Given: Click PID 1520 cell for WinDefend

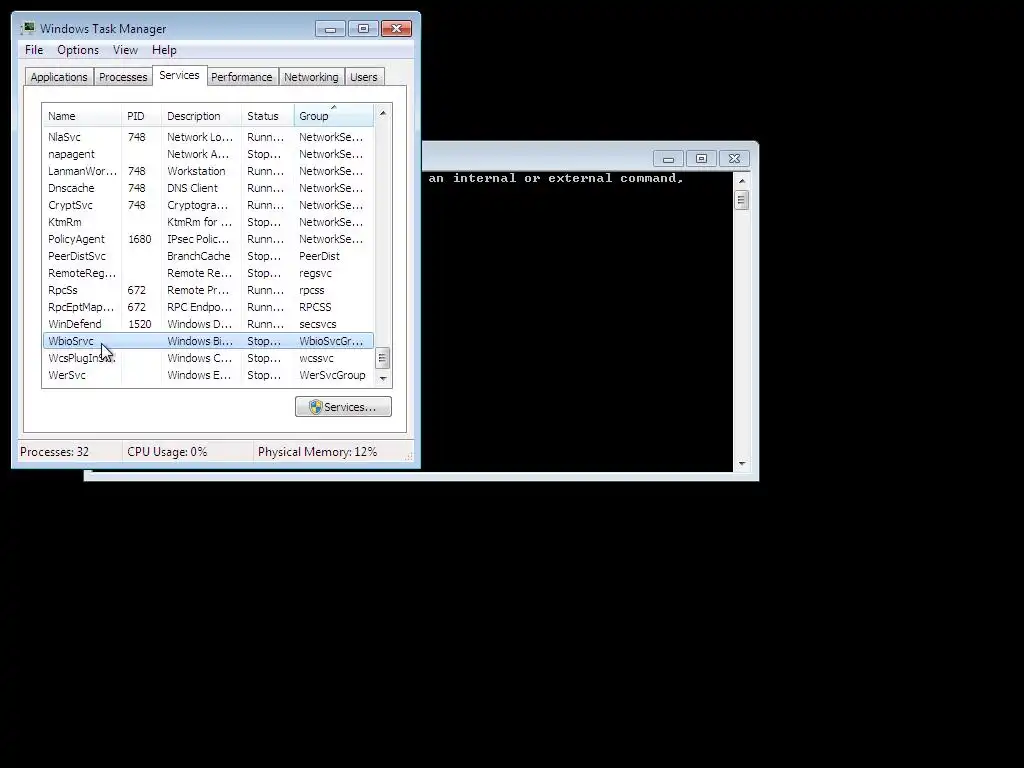Looking at the screenshot, I should (140, 324).
